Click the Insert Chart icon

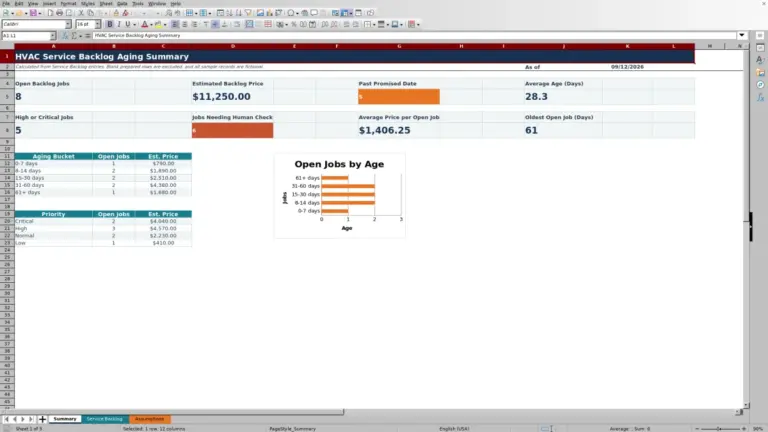[x=269, y=13]
